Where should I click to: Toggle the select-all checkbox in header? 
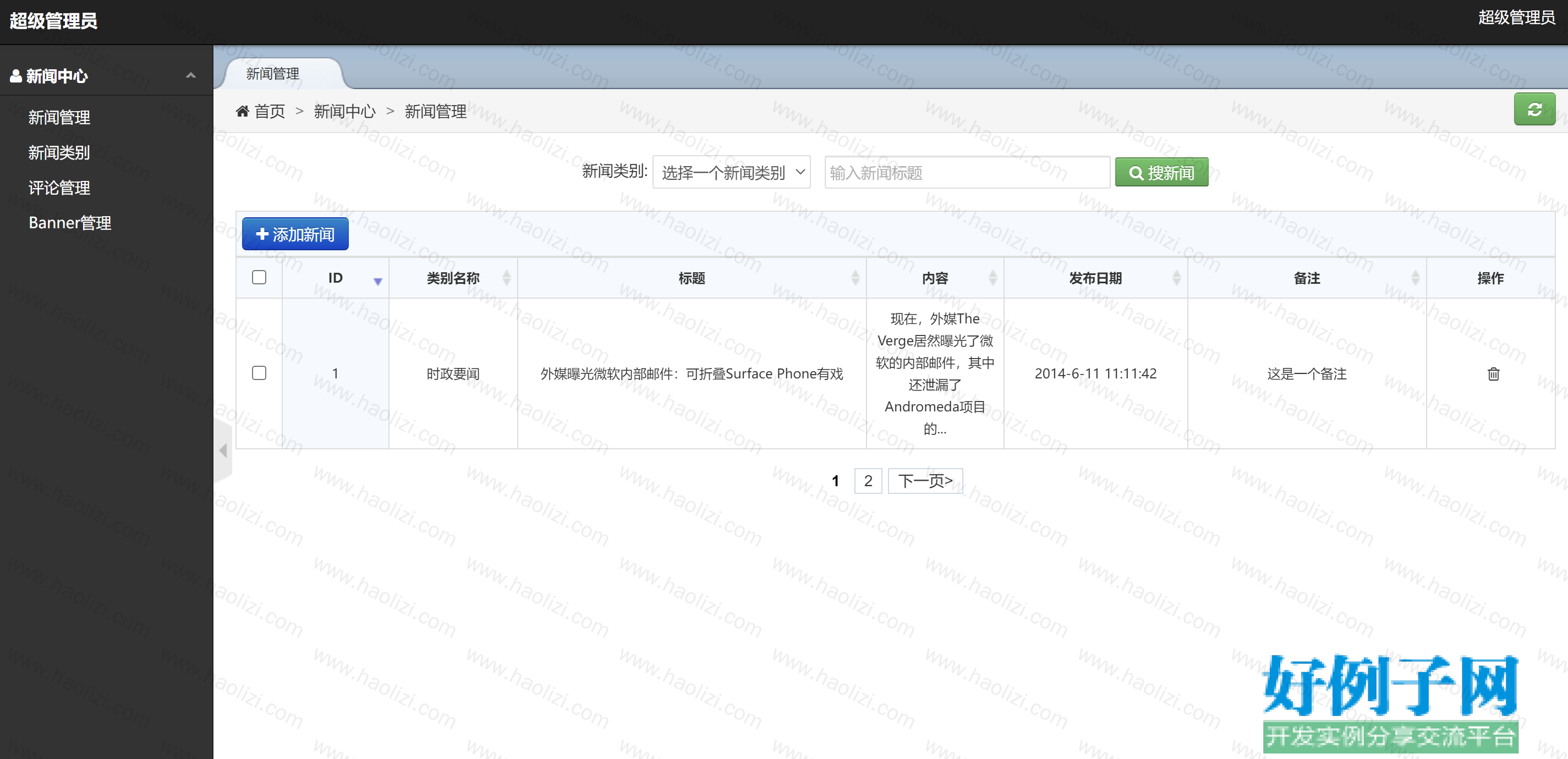click(x=259, y=278)
